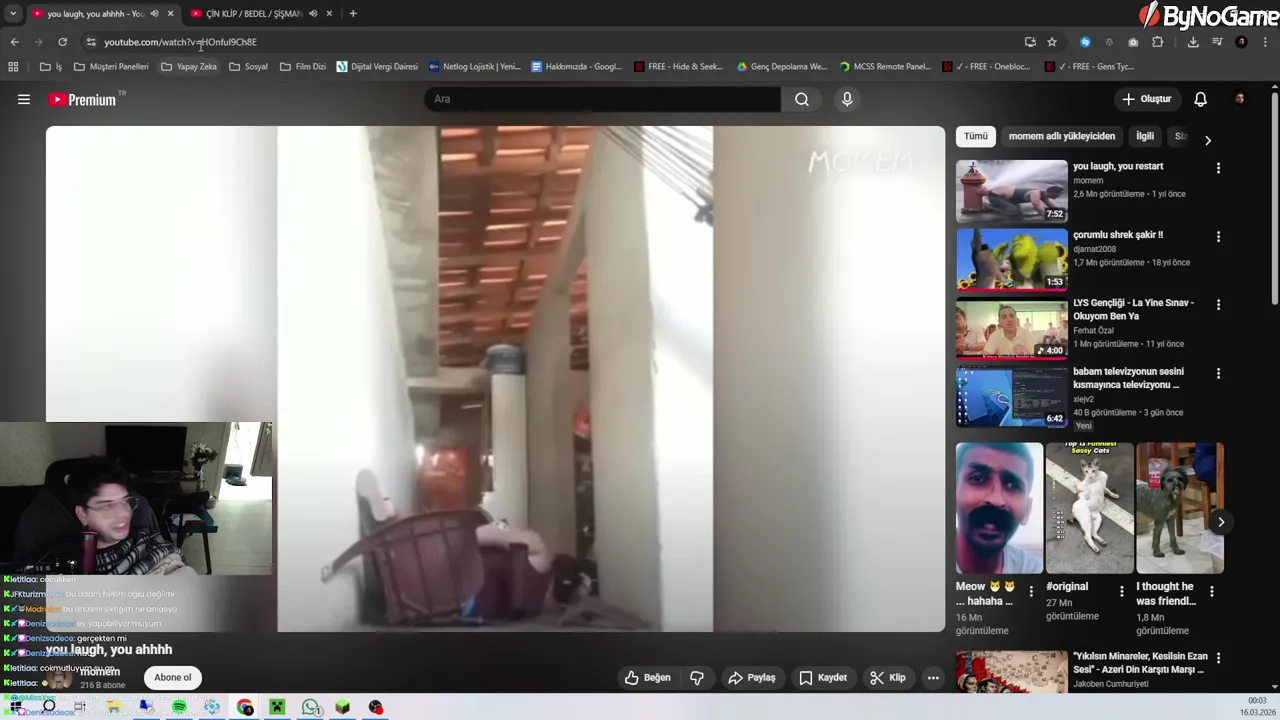This screenshot has width=1280, height=720.
Task: Click the page vertical scrollbar
Action: [x=1274, y=200]
